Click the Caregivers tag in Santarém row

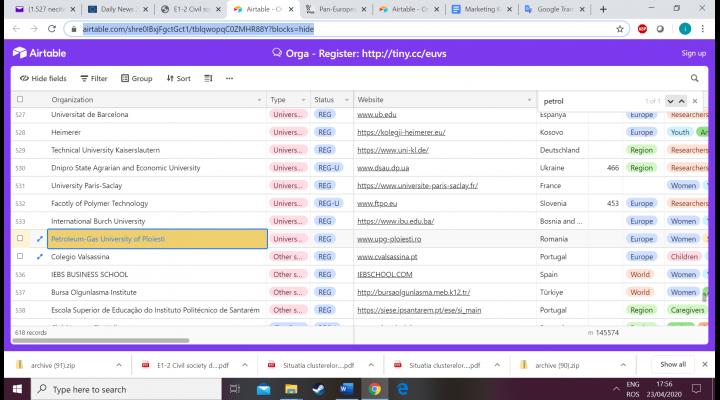click(x=687, y=310)
